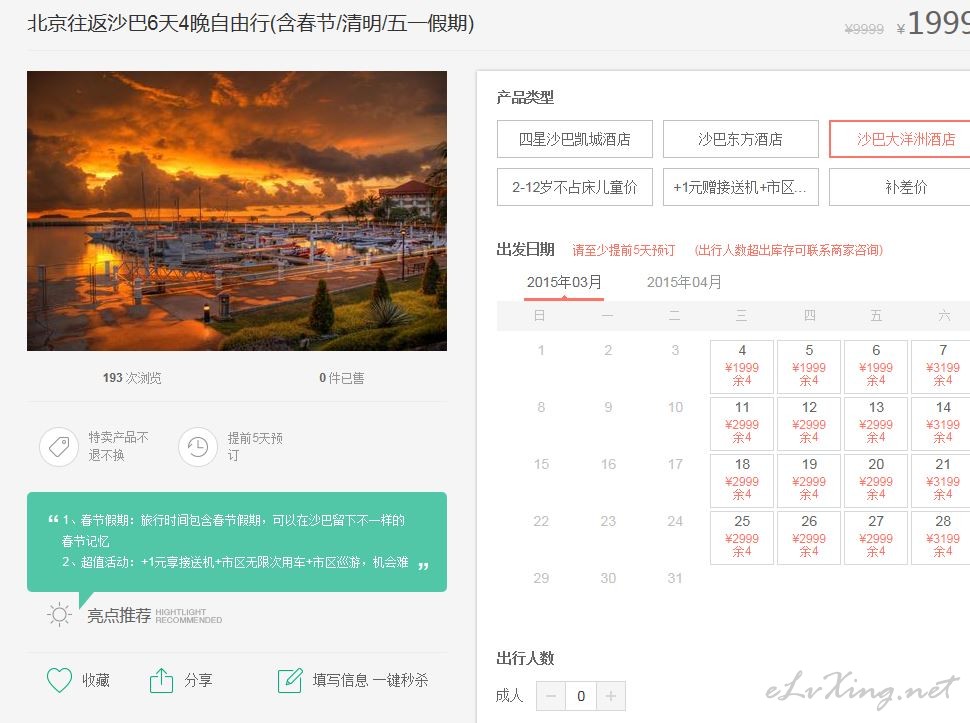Choose departure date March 14
970x723 pixels.
click(x=941, y=424)
